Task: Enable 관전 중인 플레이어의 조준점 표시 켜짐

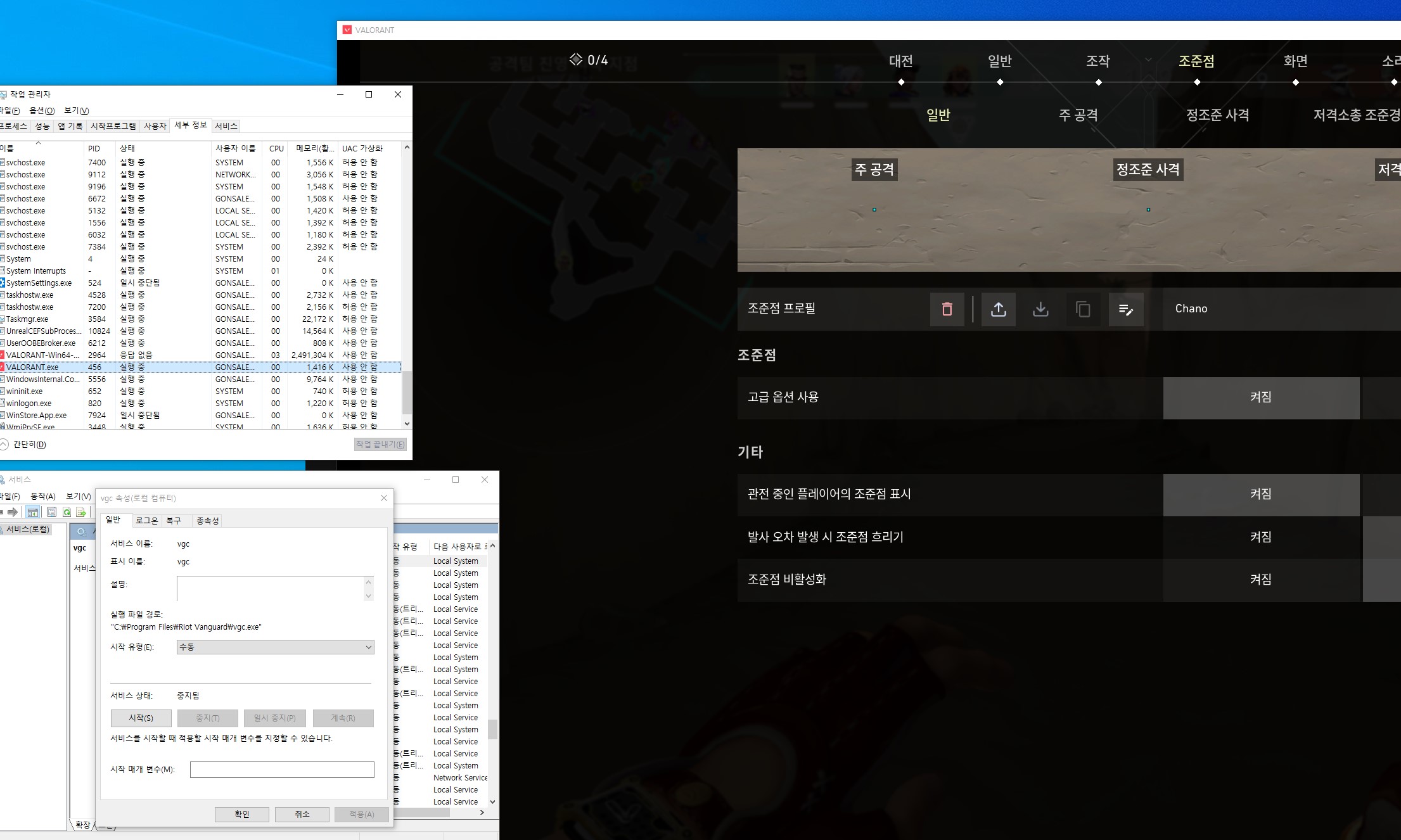Action: (1260, 494)
